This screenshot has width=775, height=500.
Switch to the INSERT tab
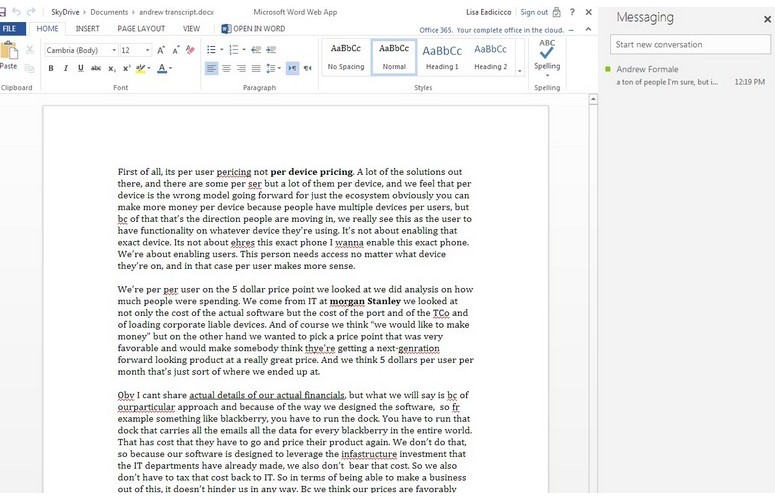(87, 29)
